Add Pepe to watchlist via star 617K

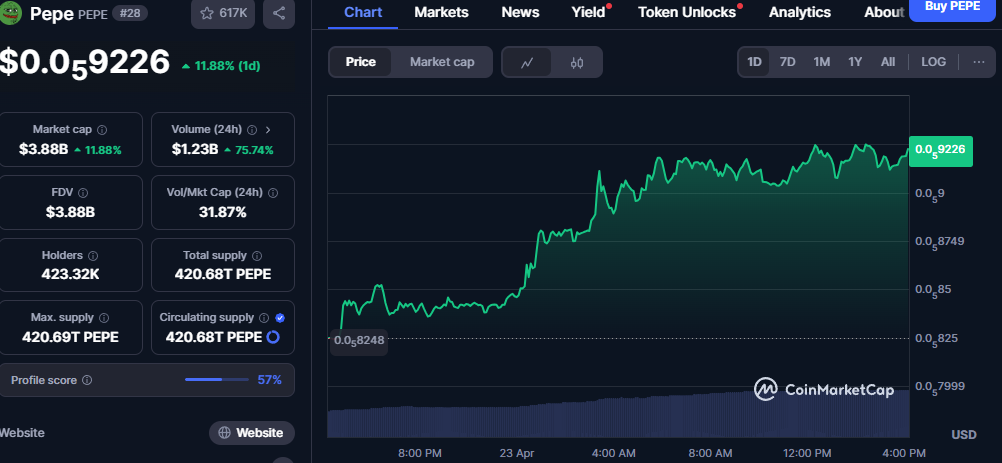[223, 13]
